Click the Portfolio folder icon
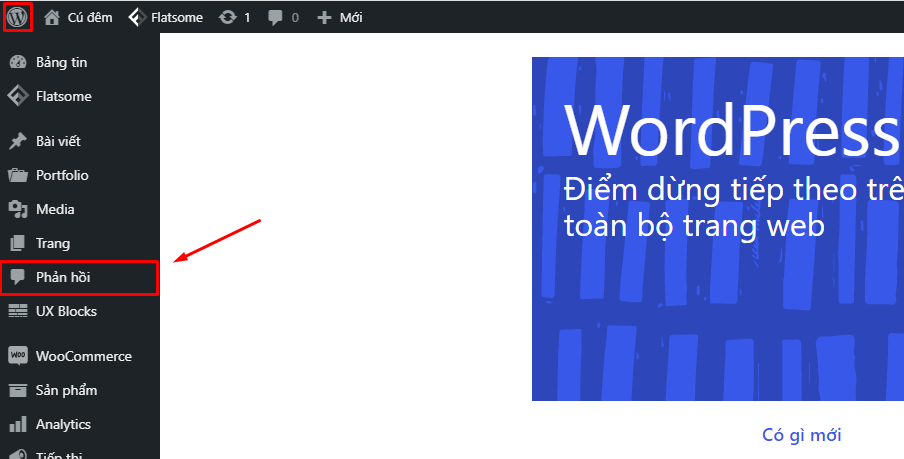 (17, 175)
